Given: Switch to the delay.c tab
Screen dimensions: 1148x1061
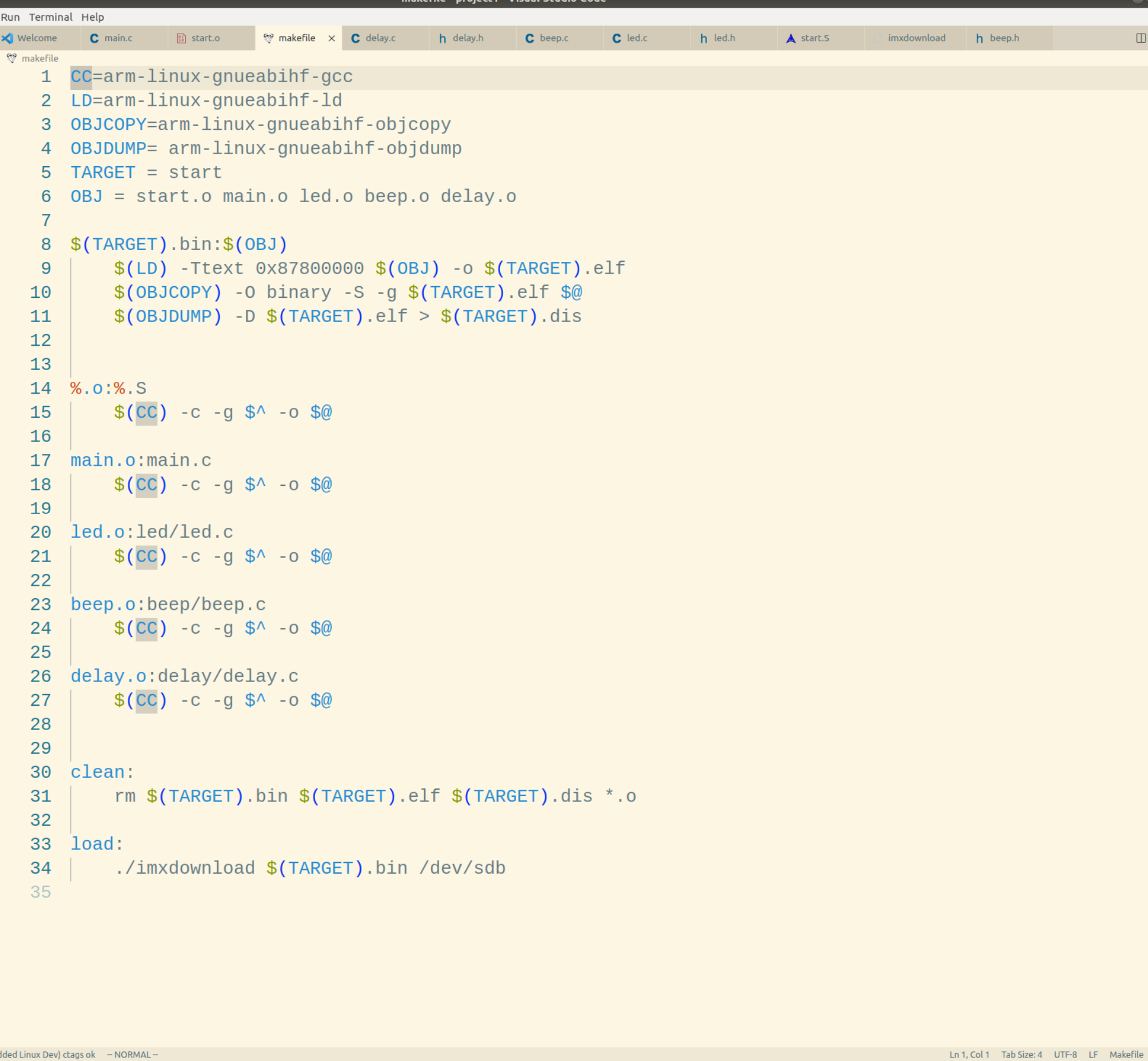Looking at the screenshot, I should [x=380, y=38].
